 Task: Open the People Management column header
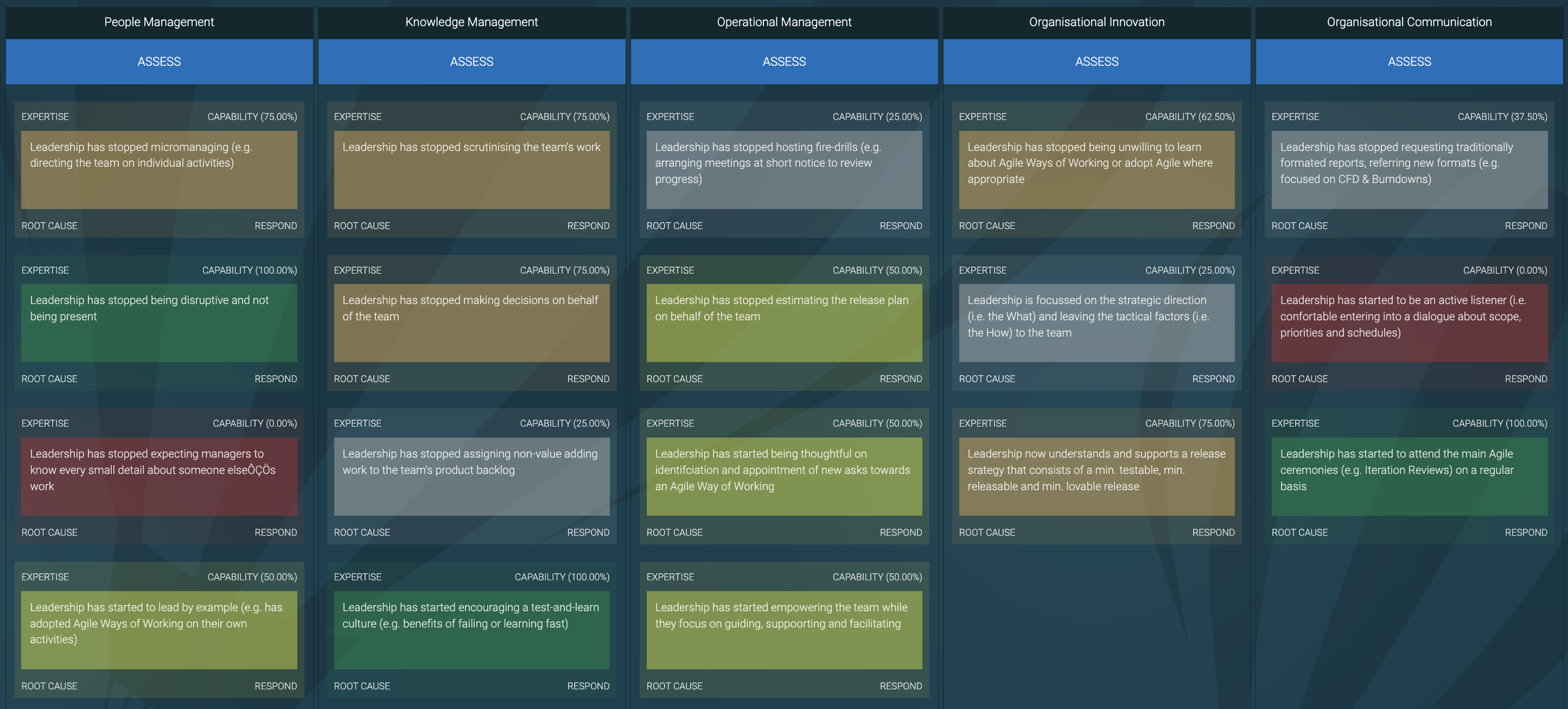[x=159, y=22]
